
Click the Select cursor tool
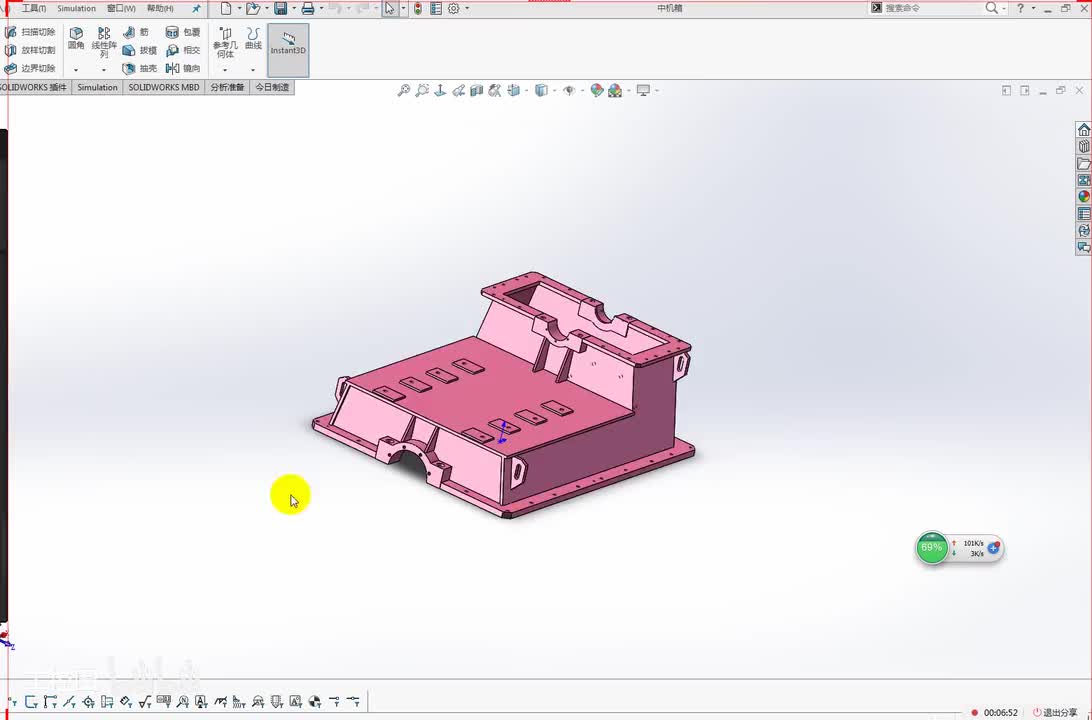(389, 8)
